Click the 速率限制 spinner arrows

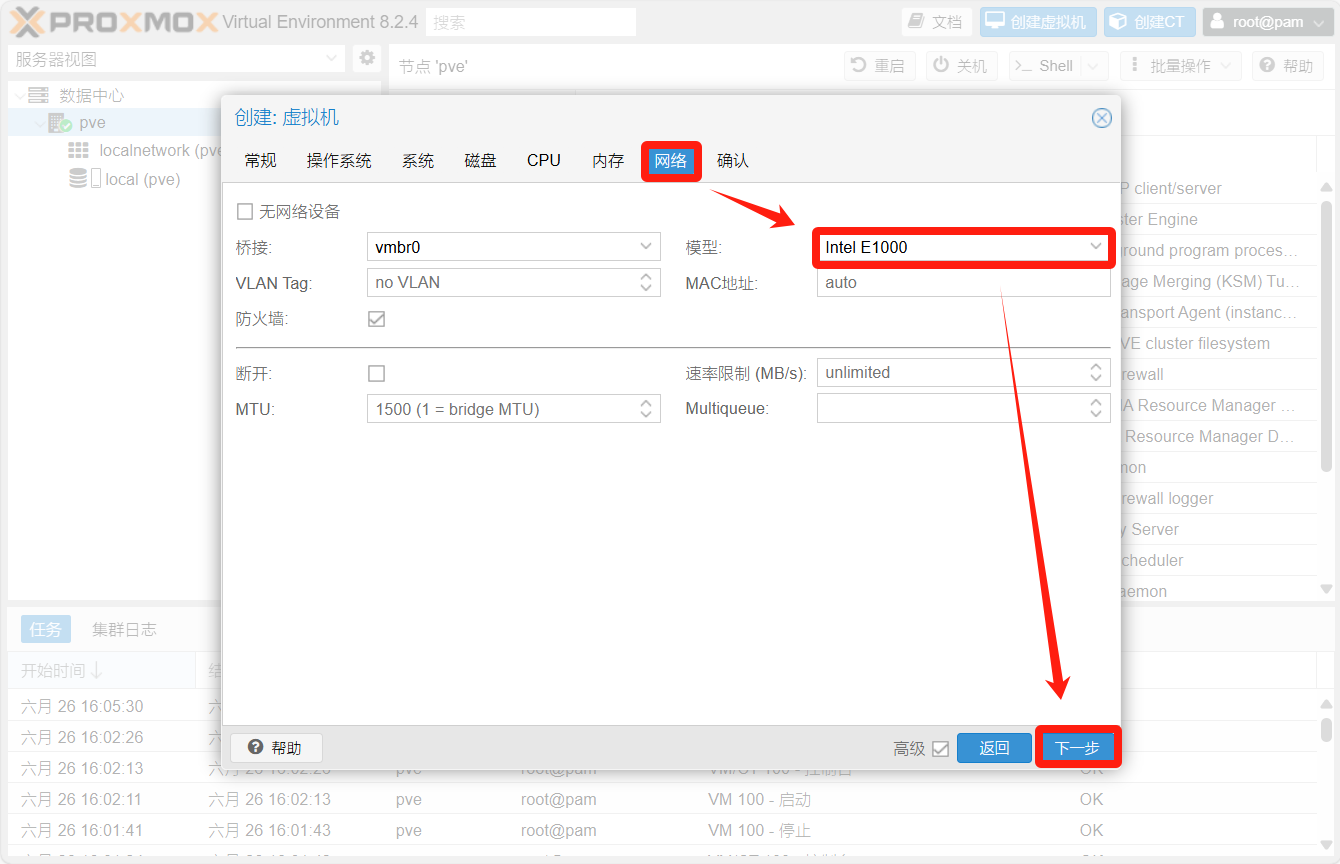pos(1096,372)
